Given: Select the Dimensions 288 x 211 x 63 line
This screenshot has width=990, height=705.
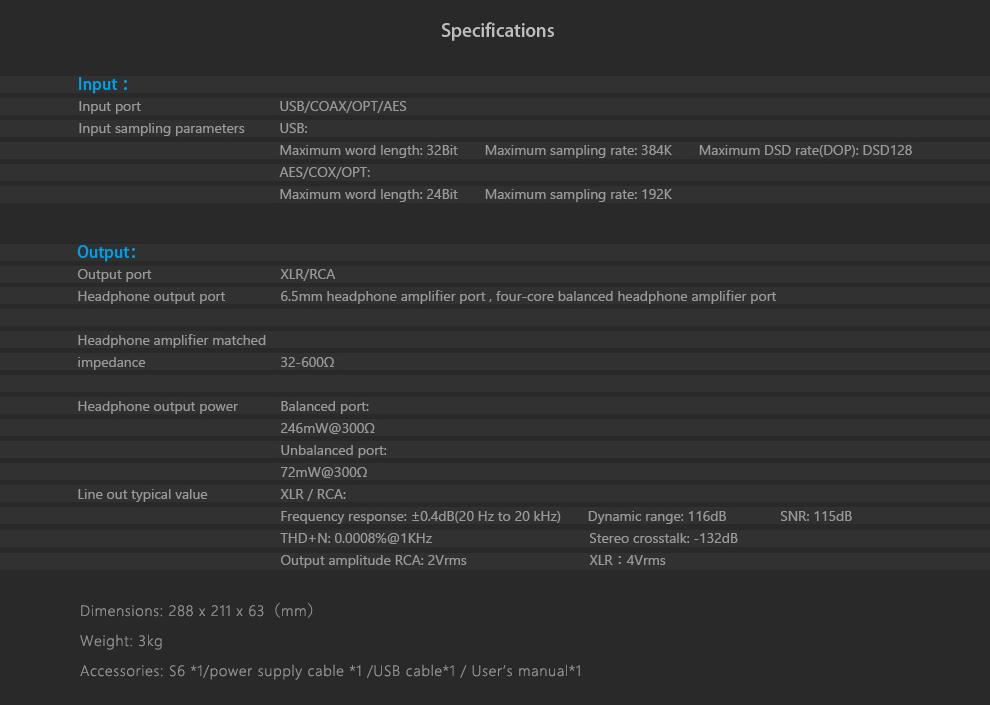Looking at the screenshot, I should [x=196, y=610].
